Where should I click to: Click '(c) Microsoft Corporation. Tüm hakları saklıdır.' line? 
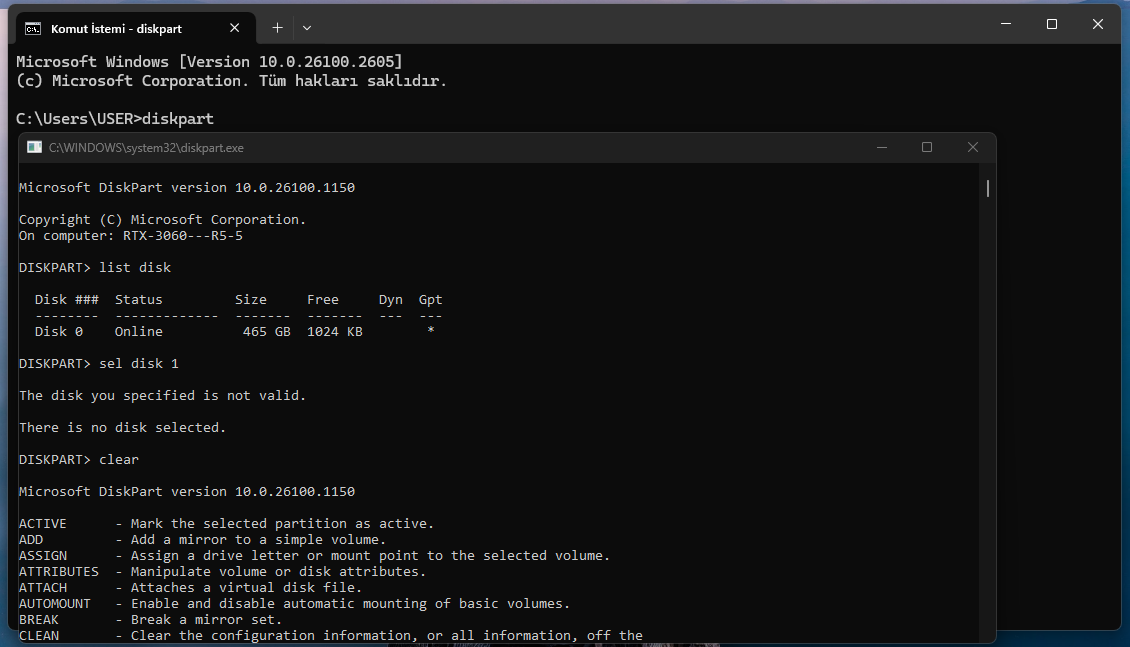click(231, 81)
